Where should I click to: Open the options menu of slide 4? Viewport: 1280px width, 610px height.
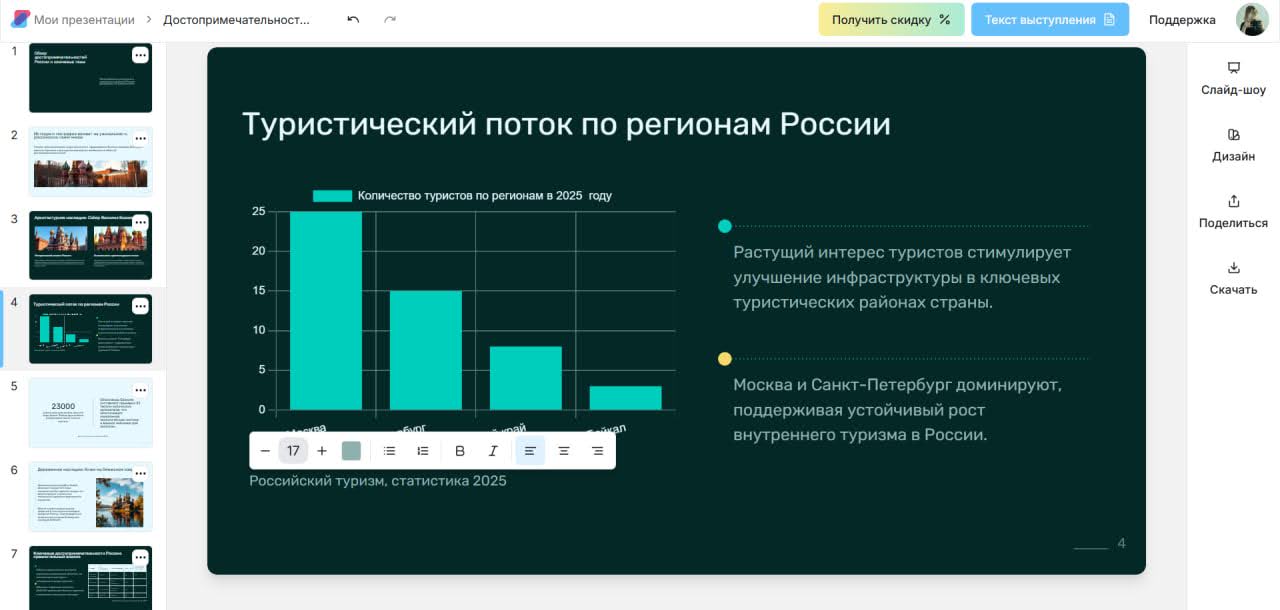140,306
